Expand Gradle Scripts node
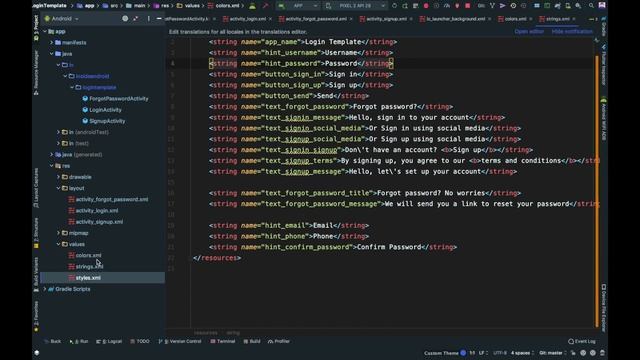The width and height of the screenshot is (640, 360). [x=45, y=289]
